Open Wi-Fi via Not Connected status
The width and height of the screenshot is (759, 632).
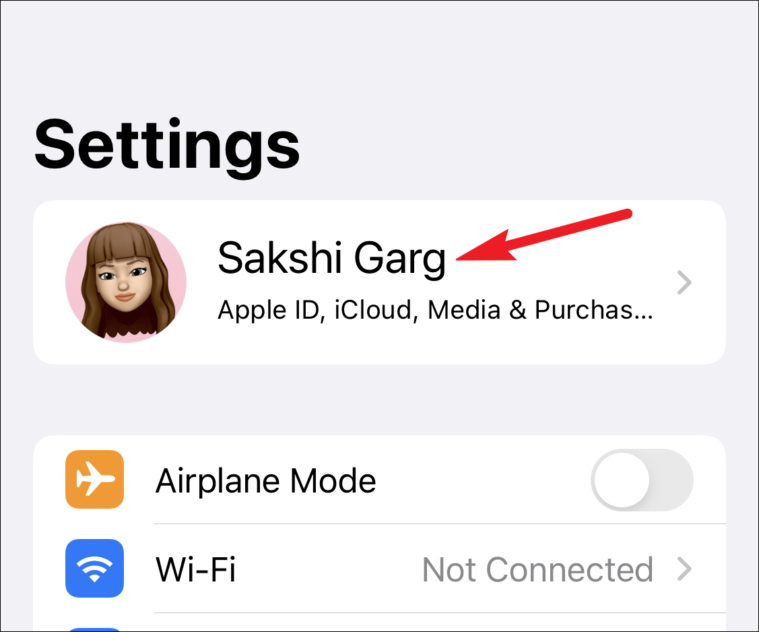pyautogui.click(x=537, y=569)
